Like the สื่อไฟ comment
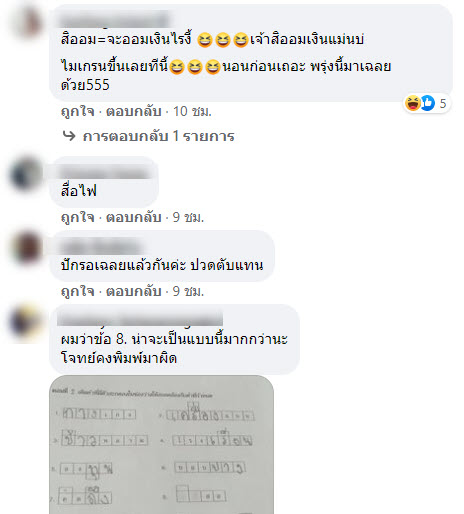 [77, 217]
